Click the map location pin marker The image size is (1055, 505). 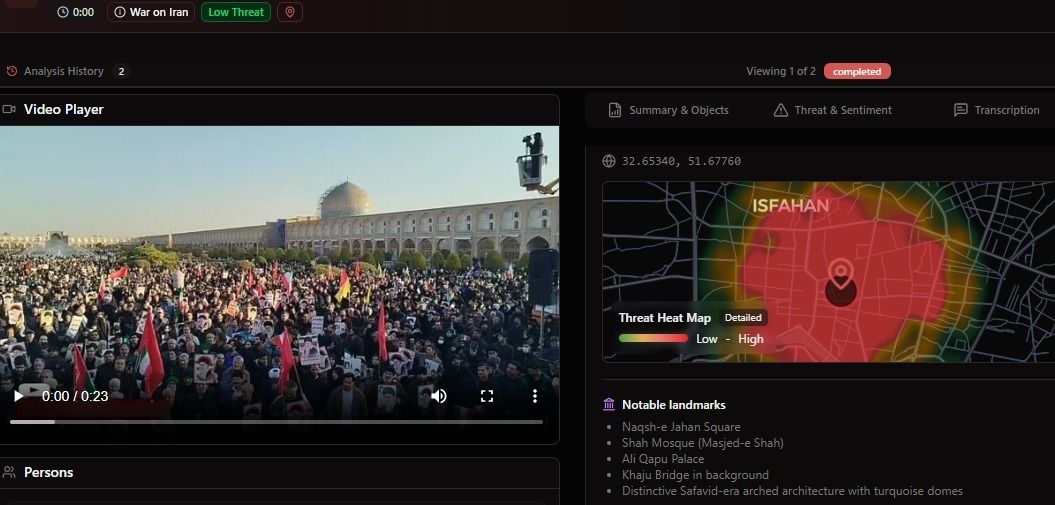(x=841, y=274)
